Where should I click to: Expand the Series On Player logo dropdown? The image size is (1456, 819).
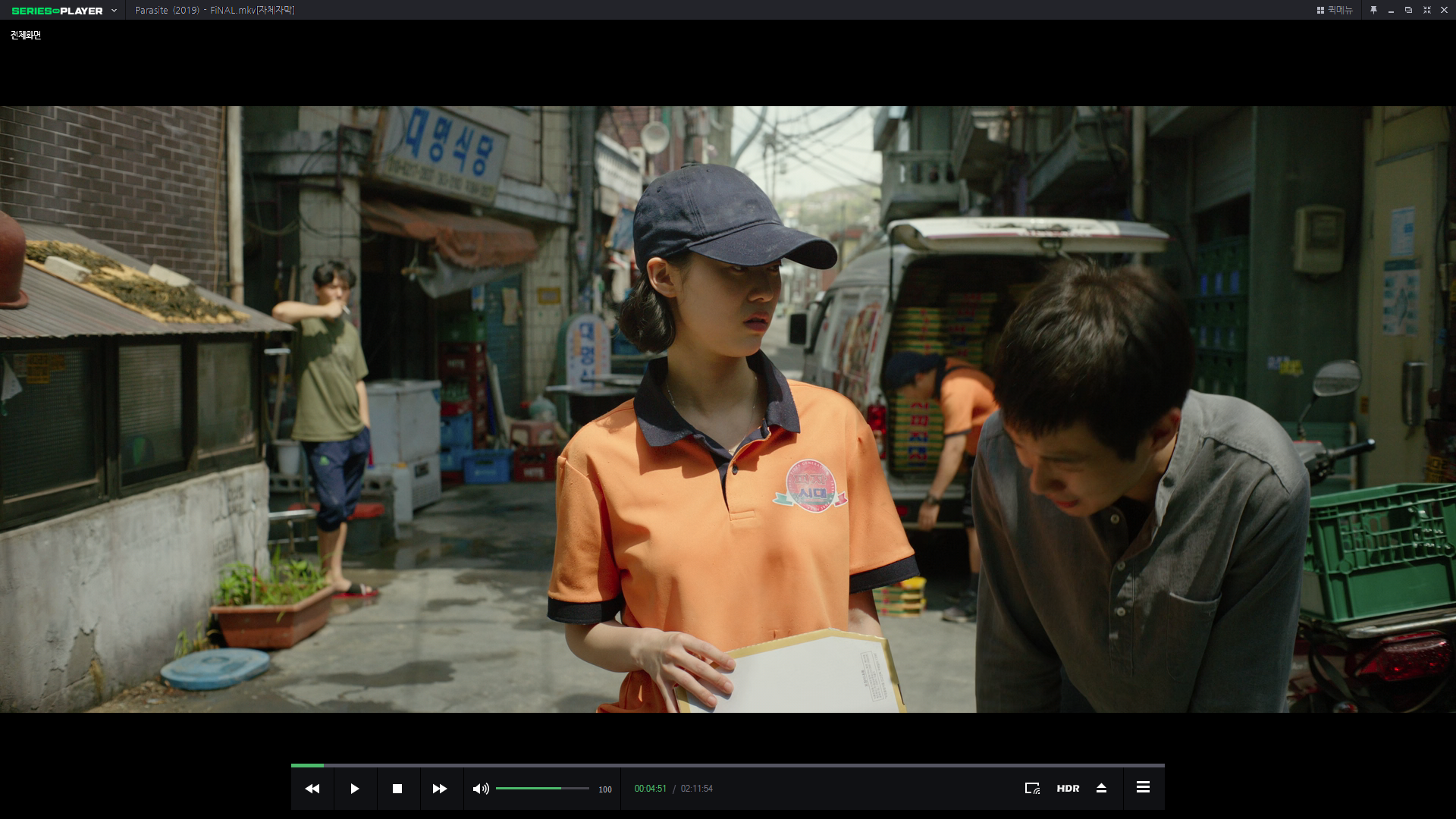[x=114, y=11]
